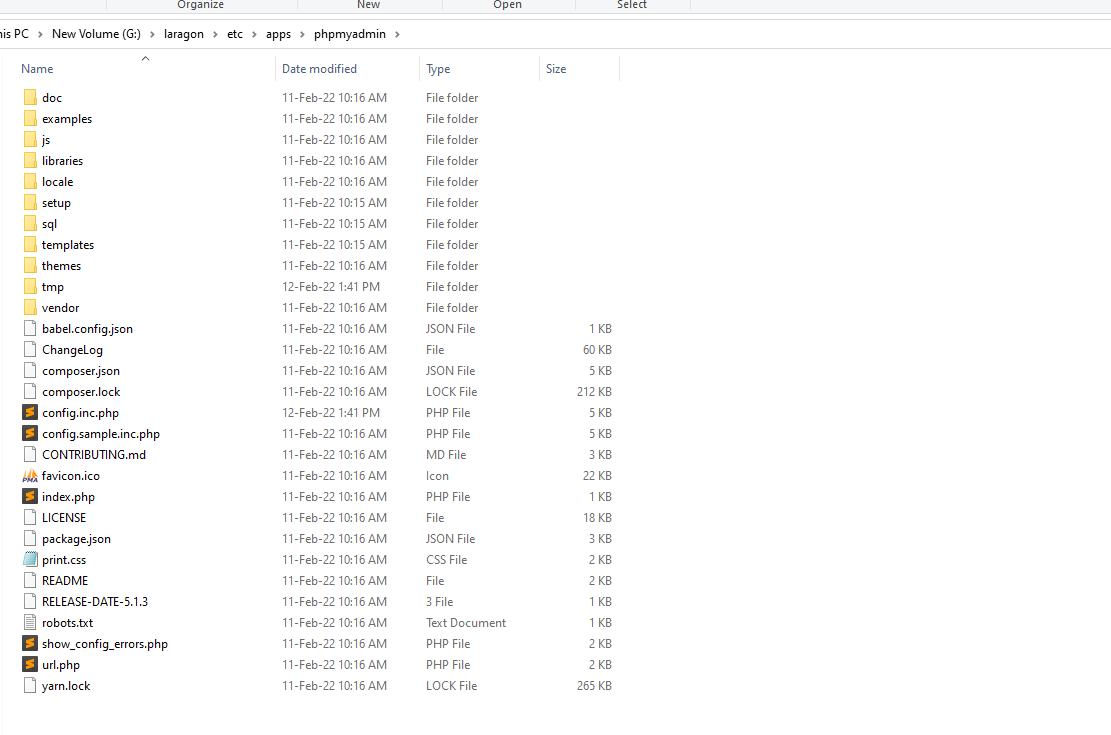Screen dimensions: 1111x735
Task: Navigate to New Volume (G:) in breadcrumb
Action: pyautogui.click(x=96, y=34)
